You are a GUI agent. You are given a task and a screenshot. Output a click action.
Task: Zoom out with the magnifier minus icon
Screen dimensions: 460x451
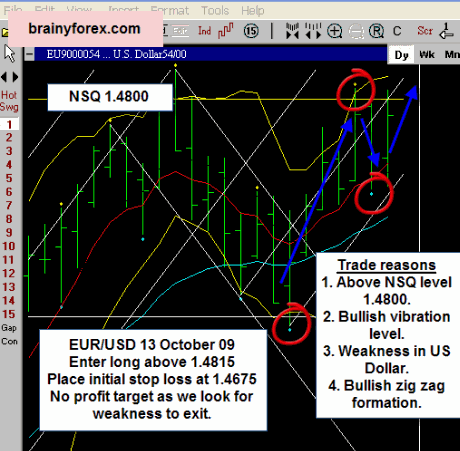[356, 32]
